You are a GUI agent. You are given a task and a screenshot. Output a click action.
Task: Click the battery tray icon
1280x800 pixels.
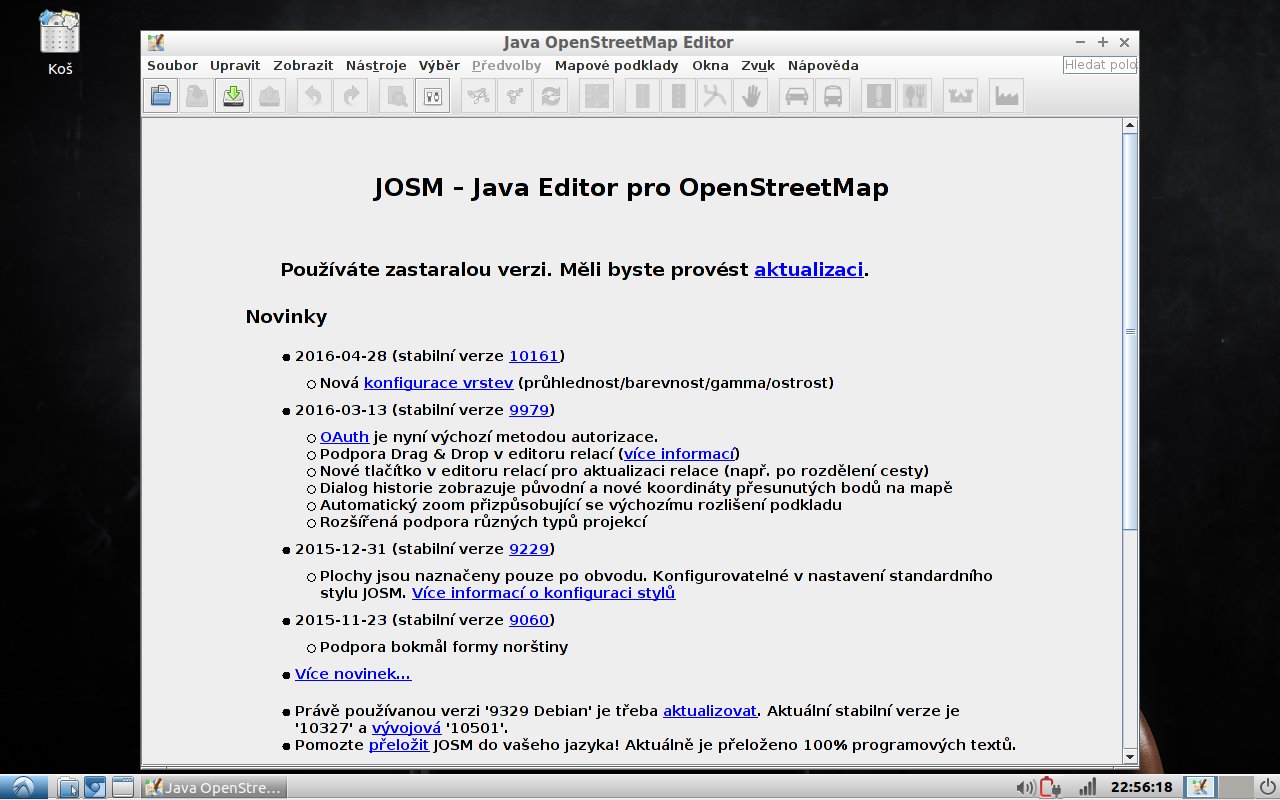[1049, 787]
